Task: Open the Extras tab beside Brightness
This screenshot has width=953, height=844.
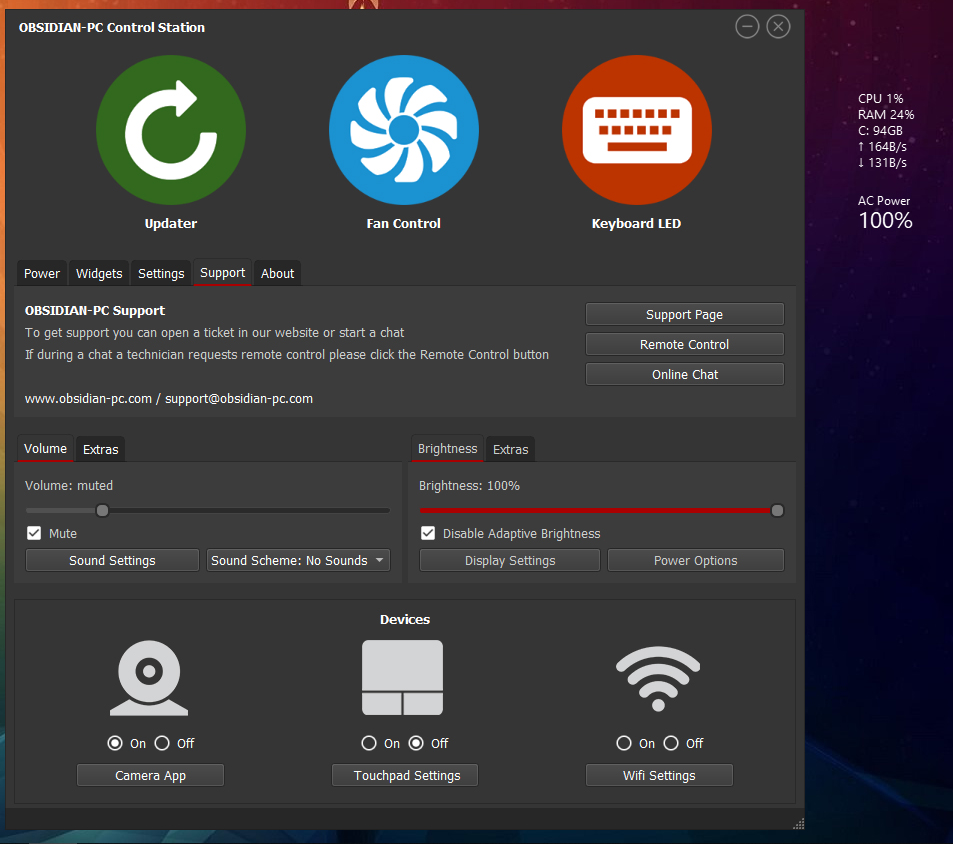Action: [x=511, y=450]
